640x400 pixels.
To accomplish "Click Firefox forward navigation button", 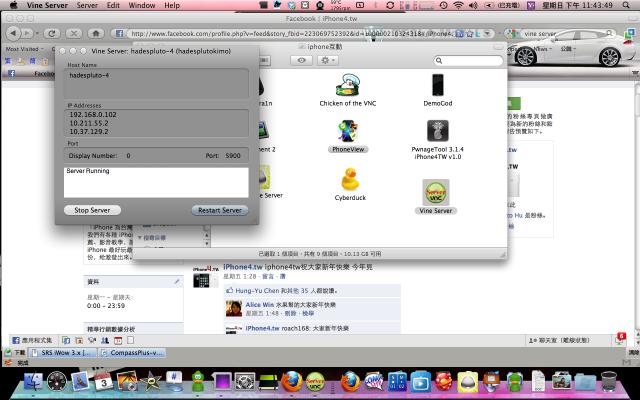I will point(27,33).
